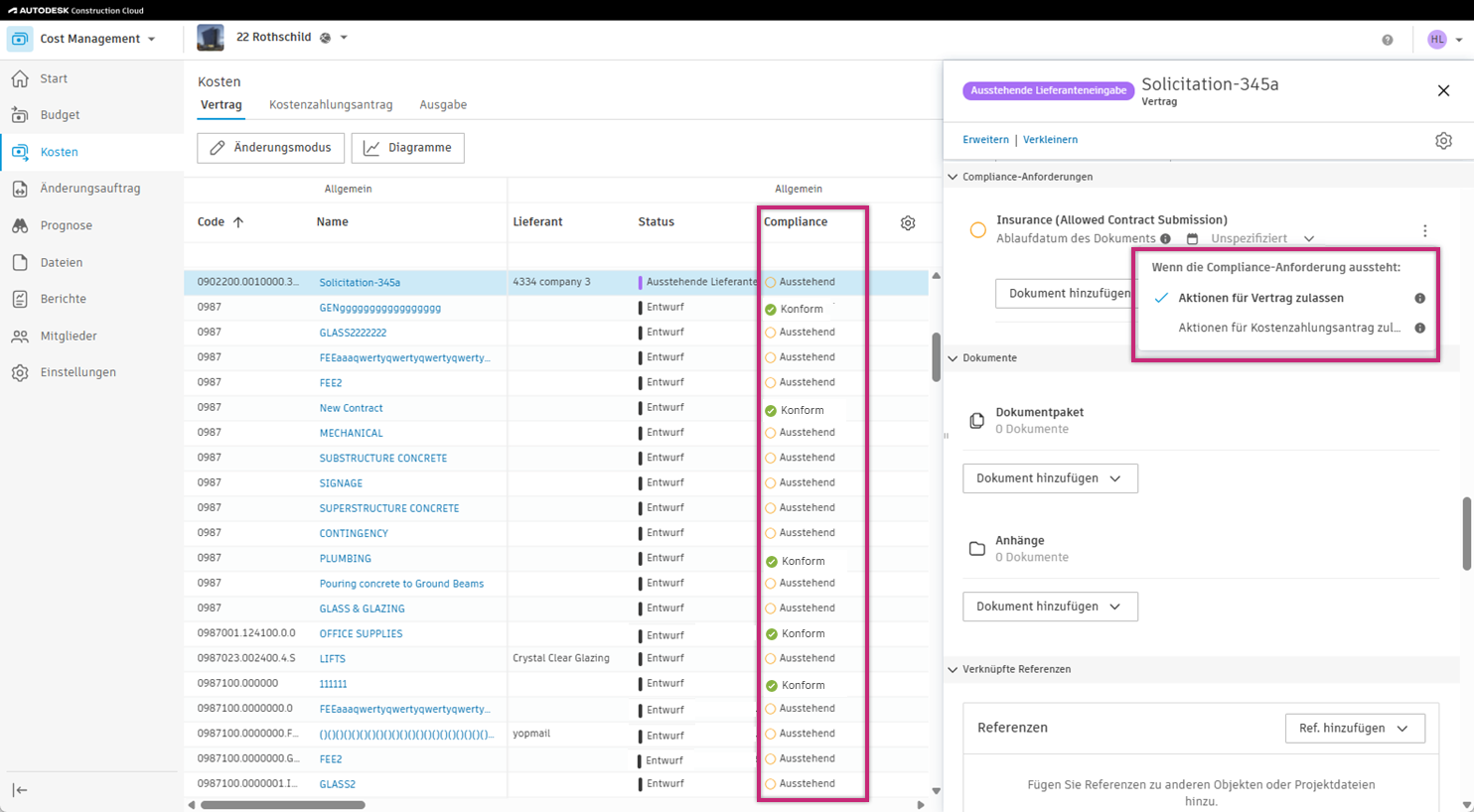Click the Lieferant column header
The width and height of the screenshot is (1474, 812).
[537, 222]
